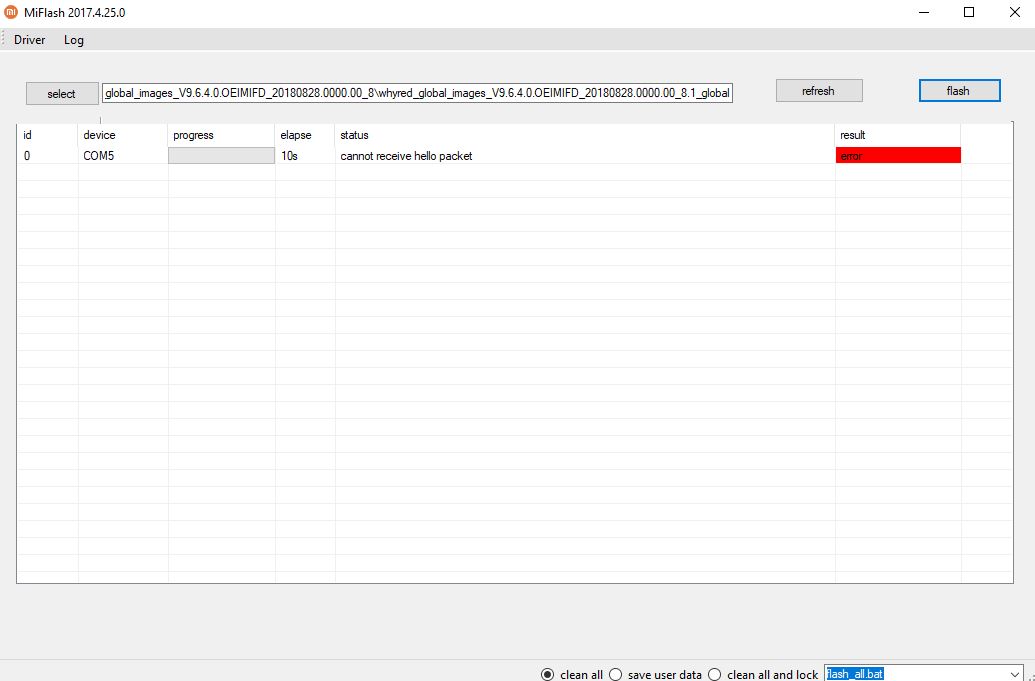Screen dimensions: 1035x681
Task: Click into the ROM folder path field
Action: tap(417, 93)
